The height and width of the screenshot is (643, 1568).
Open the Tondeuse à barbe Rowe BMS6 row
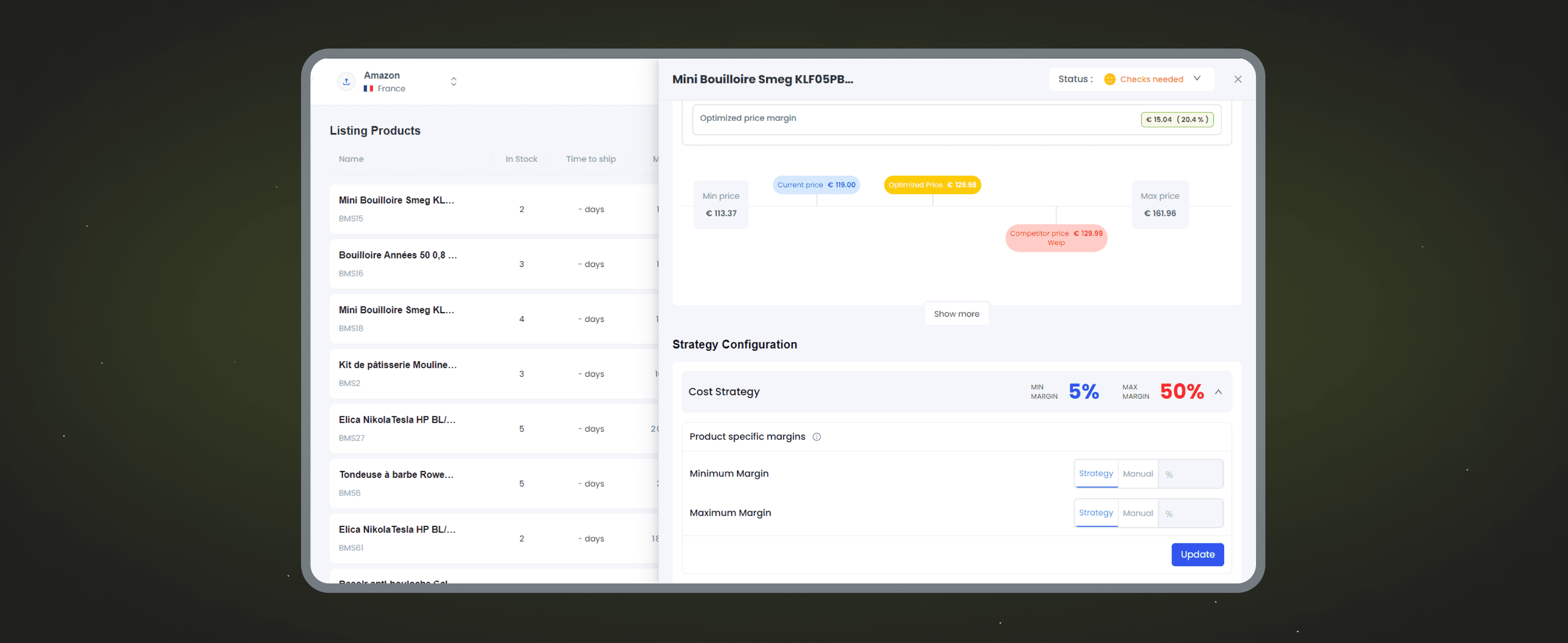[494, 483]
